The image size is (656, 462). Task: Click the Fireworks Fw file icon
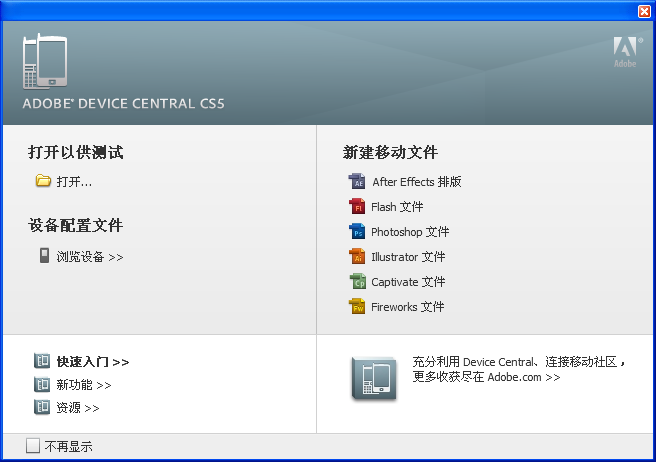[x=357, y=306]
